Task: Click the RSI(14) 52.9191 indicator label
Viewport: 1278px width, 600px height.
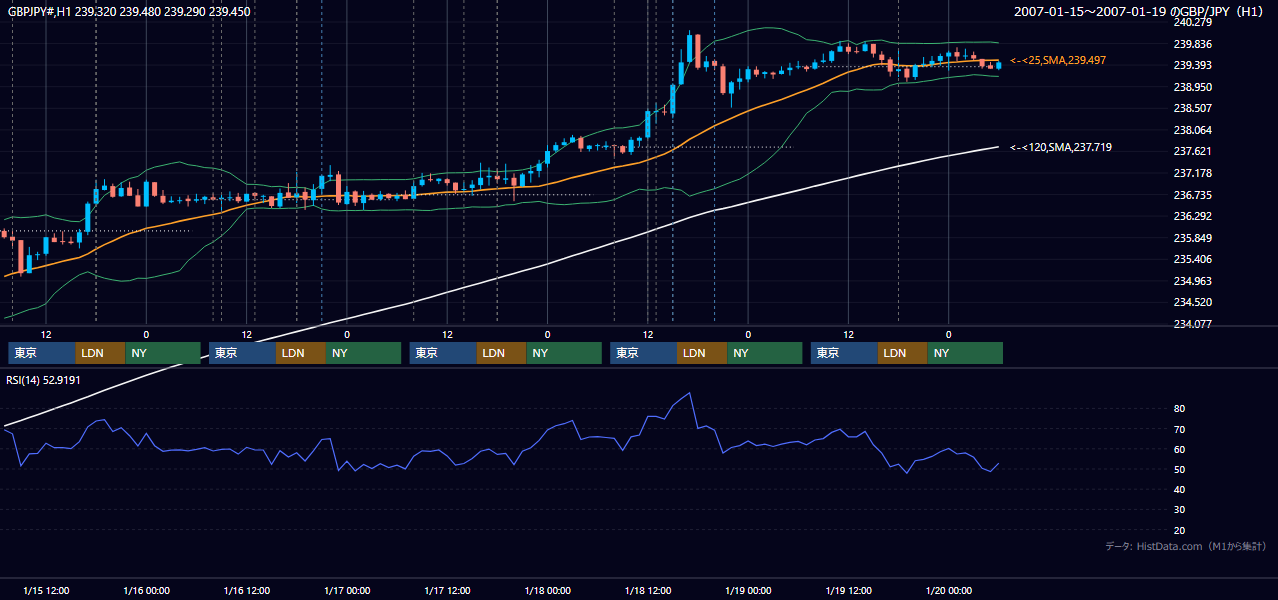Action: (x=44, y=380)
